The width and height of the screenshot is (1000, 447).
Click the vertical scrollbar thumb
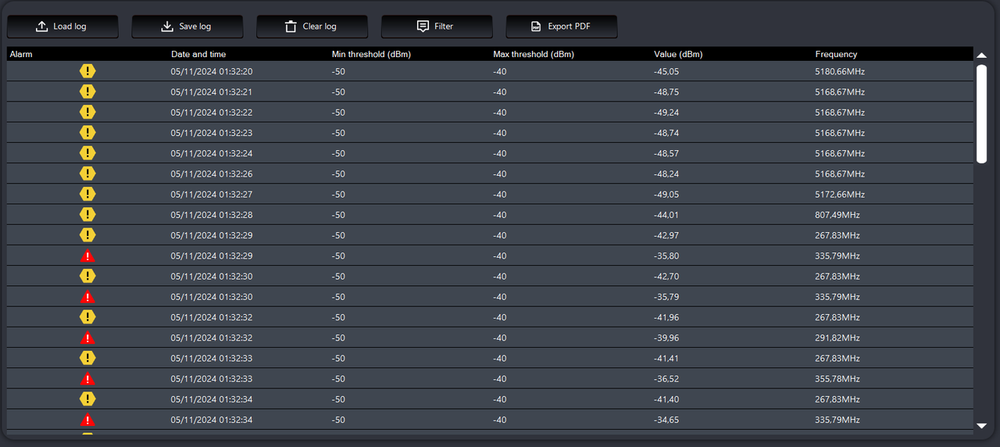(x=981, y=112)
